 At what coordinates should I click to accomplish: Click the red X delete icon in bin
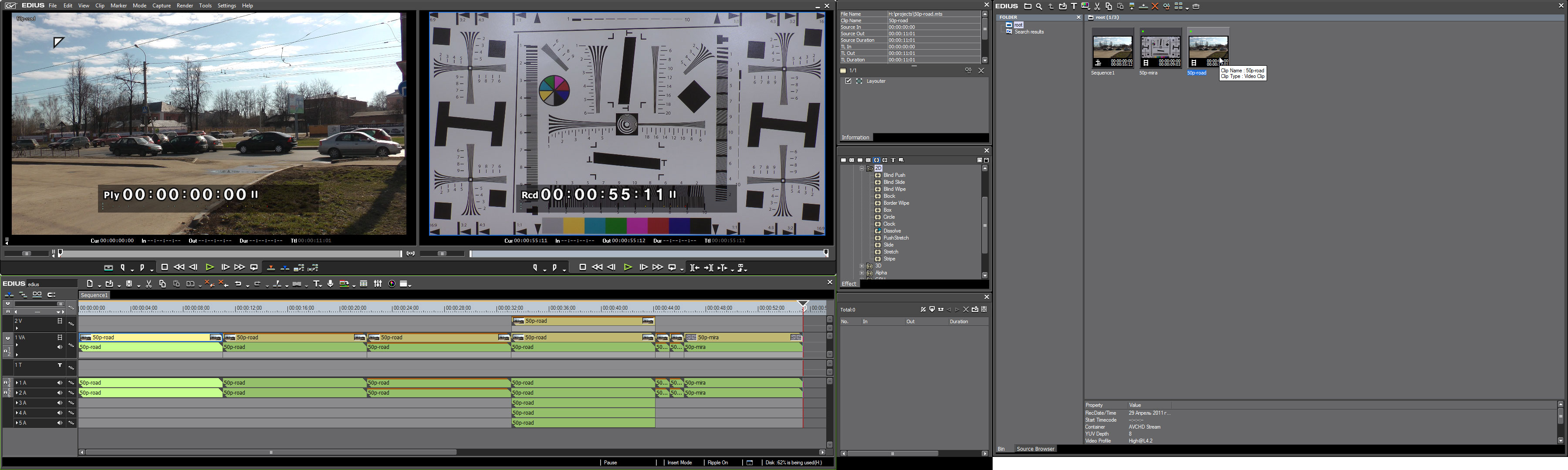point(1155,7)
